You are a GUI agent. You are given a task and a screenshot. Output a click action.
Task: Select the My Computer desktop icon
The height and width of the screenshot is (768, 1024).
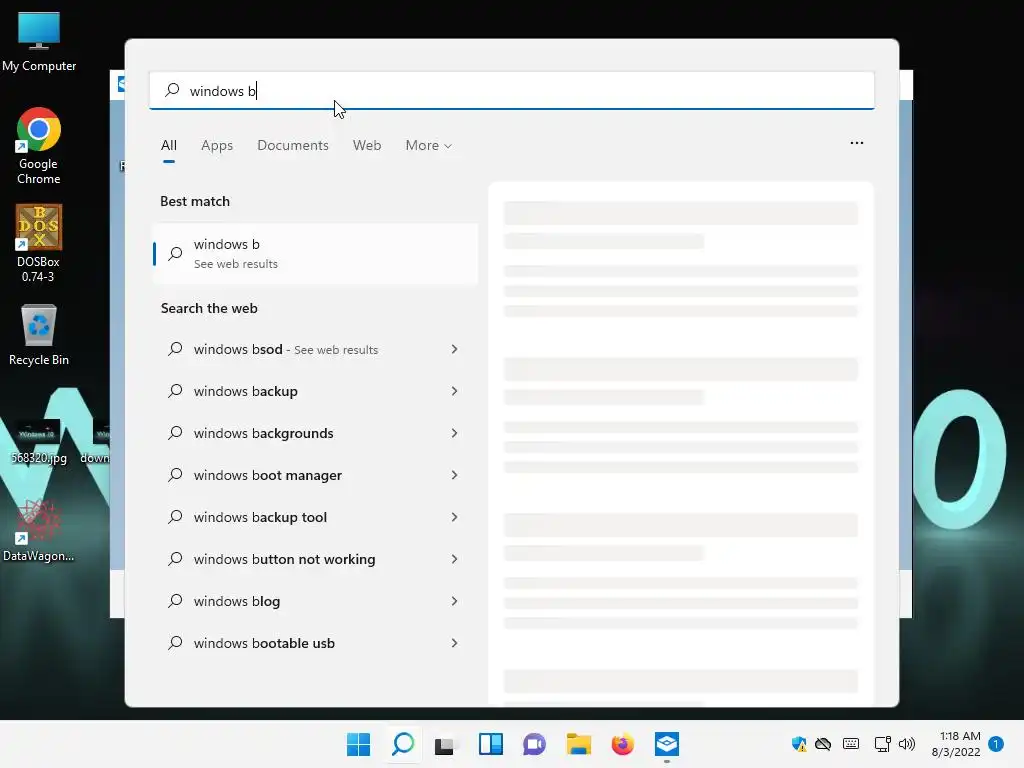39,42
